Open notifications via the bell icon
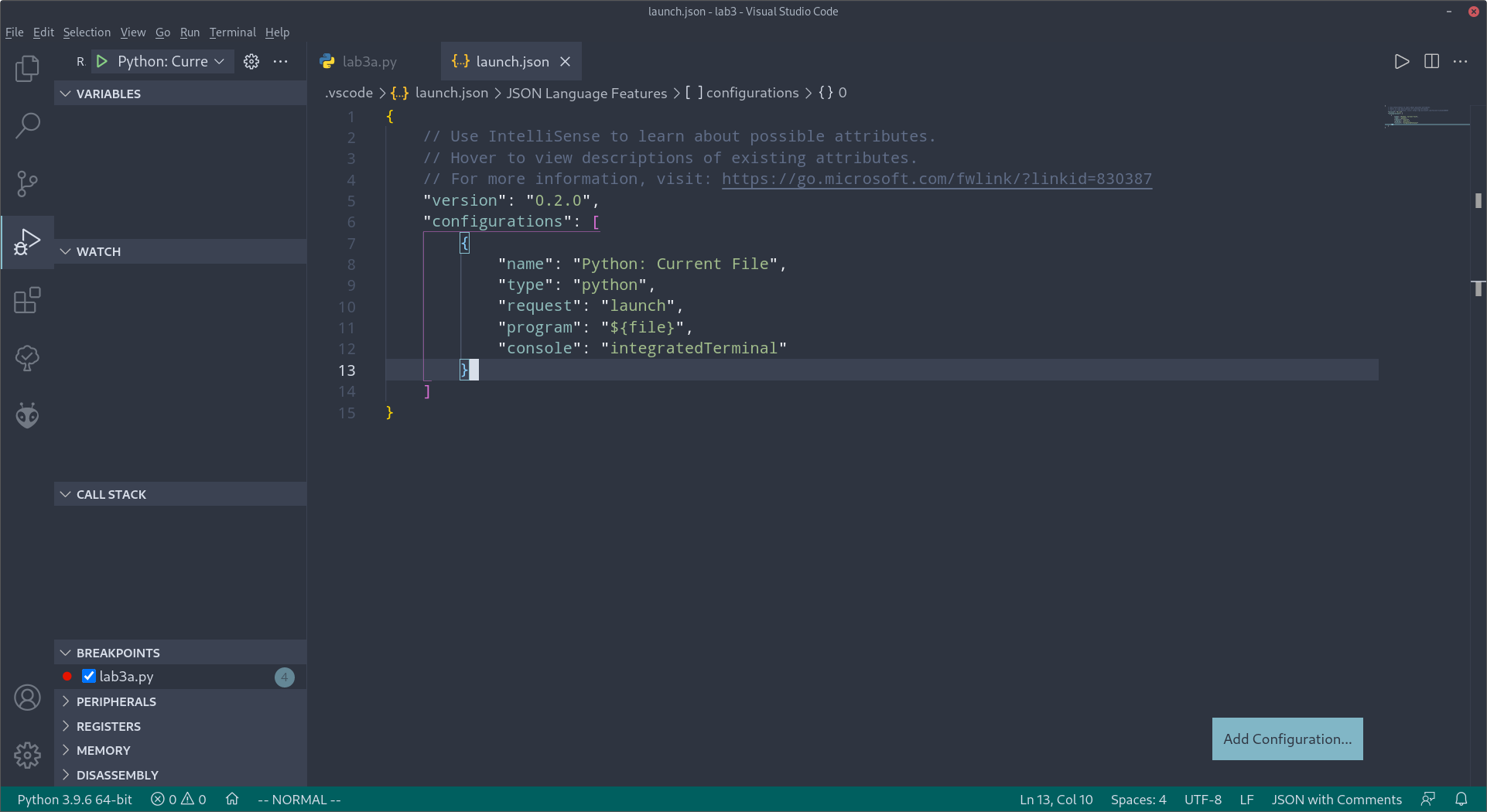Screen dimensions: 1487x812 click(x=1461, y=799)
